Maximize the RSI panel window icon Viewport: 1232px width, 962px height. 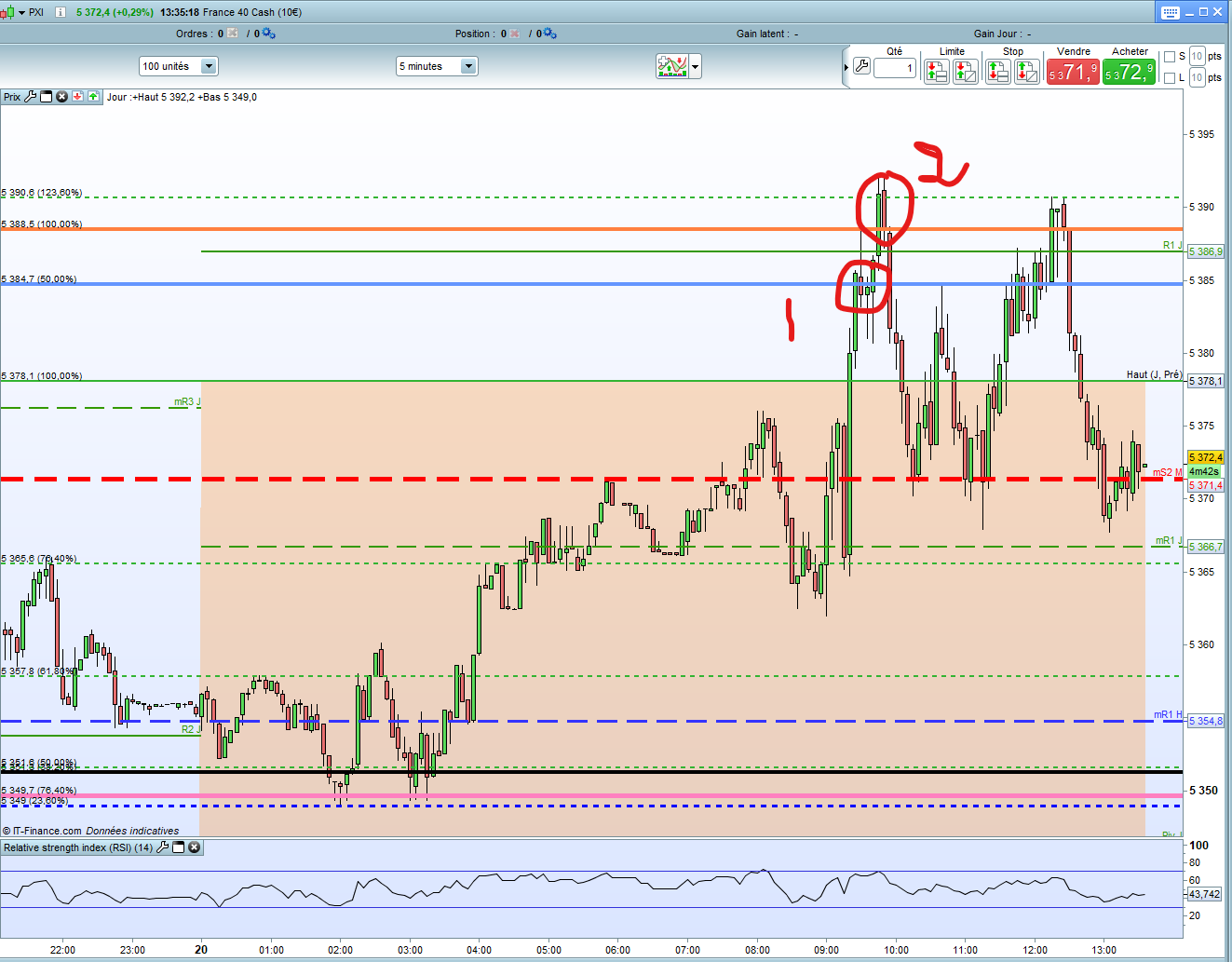[178, 847]
